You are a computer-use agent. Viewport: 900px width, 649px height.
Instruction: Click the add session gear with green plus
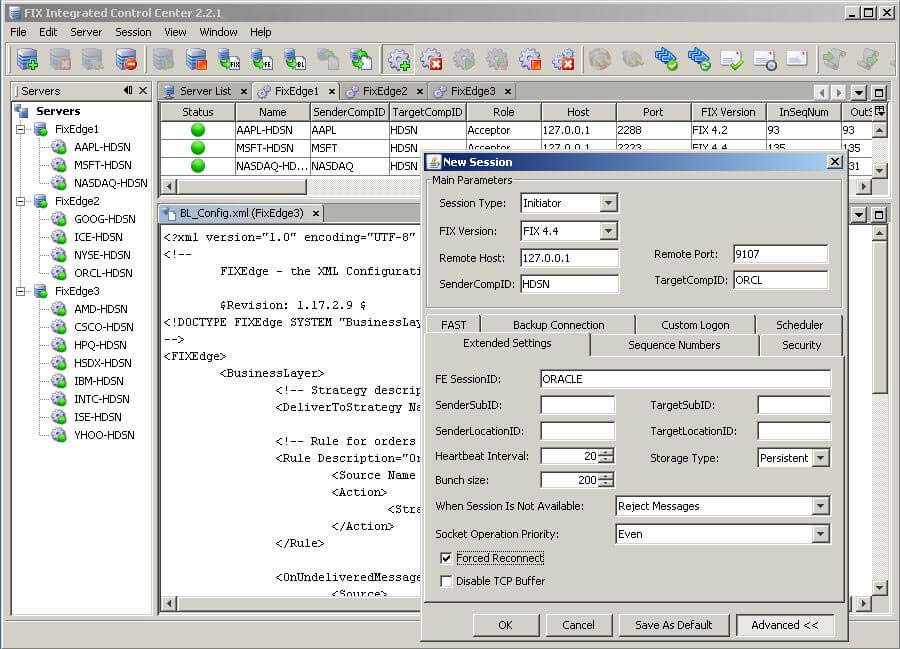(398, 59)
